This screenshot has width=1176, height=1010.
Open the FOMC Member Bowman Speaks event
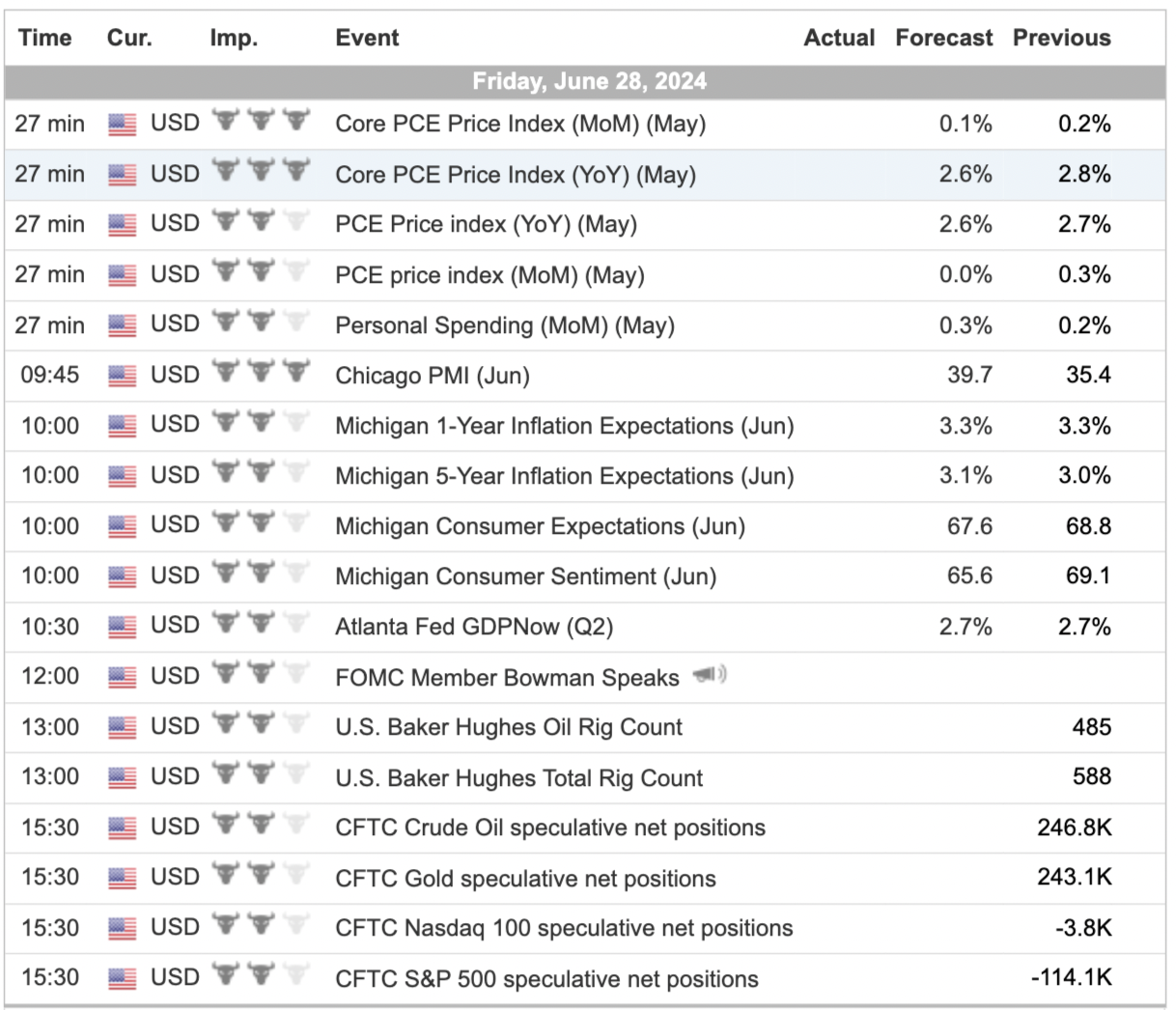(507, 678)
